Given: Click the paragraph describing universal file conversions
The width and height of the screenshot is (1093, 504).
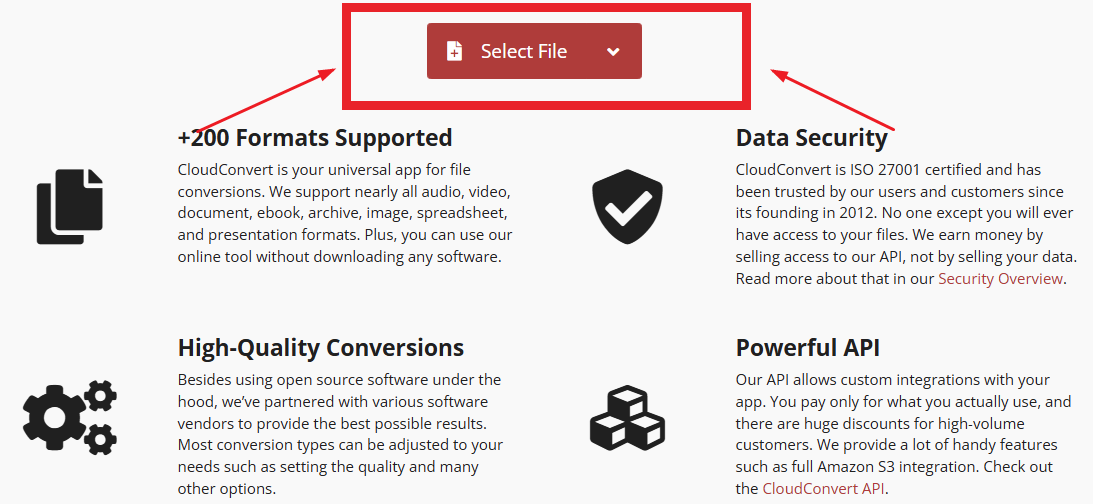Looking at the screenshot, I should point(345,212).
